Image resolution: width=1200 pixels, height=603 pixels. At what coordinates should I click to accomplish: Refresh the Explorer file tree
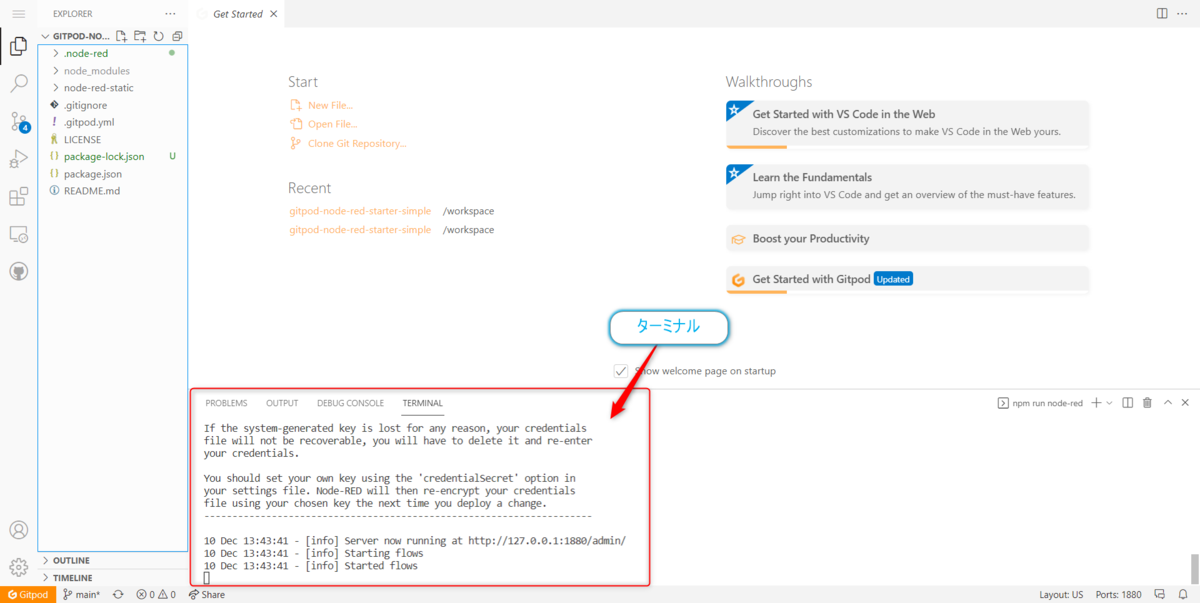click(x=158, y=36)
